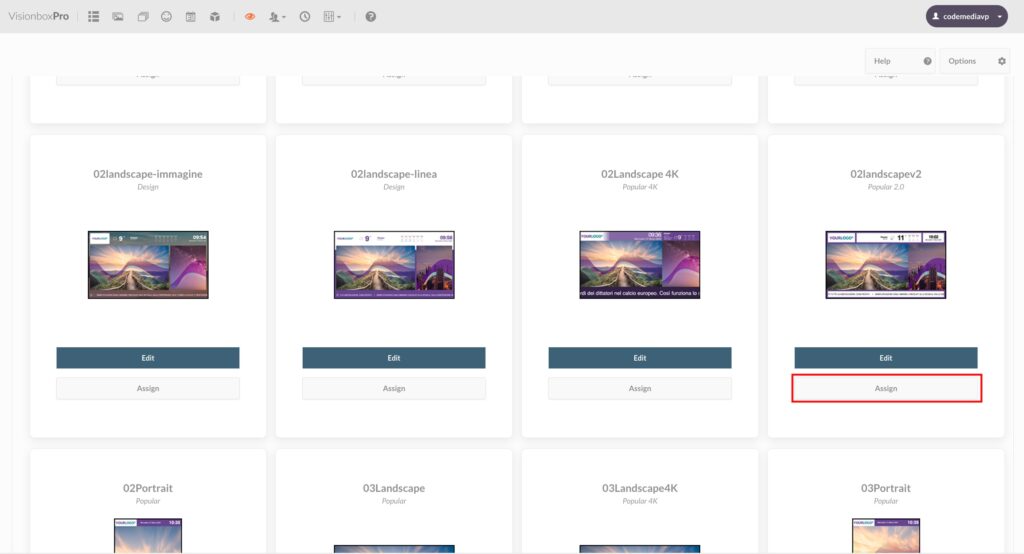
Task: Click the clock icon in toolbar
Action: point(305,16)
